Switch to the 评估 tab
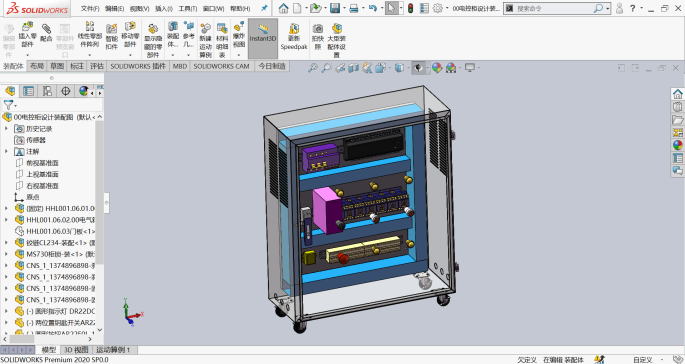 pos(97,66)
